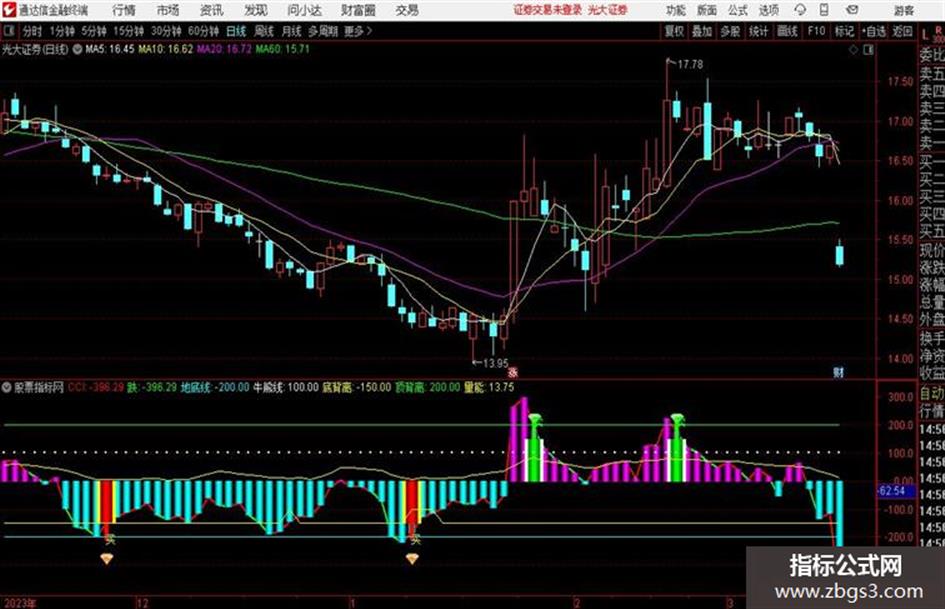Click the 光大证券 broker link
This screenshot has height=609, width=945.
click(x=608, y=10)
